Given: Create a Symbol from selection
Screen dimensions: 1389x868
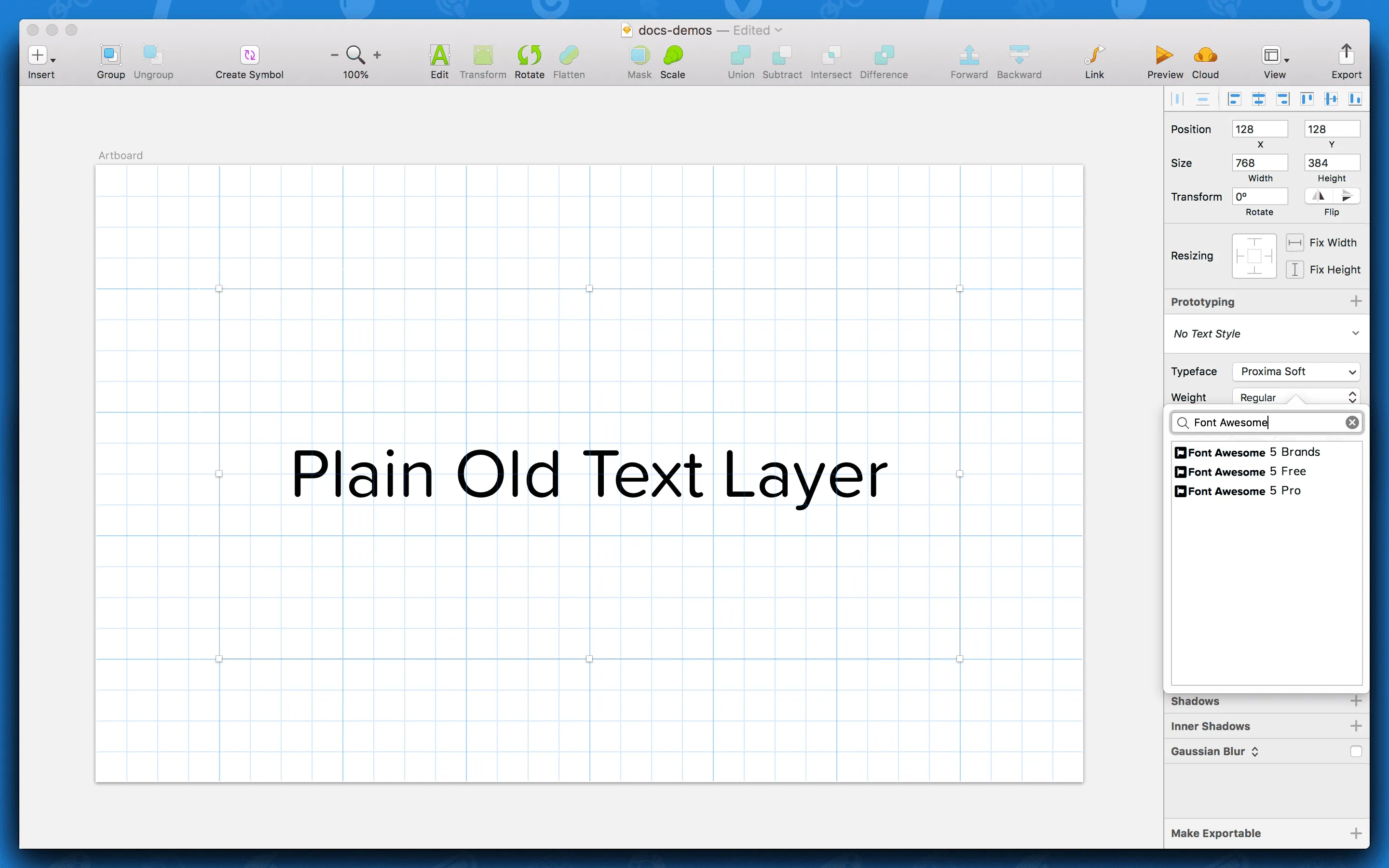Looking at the screenshot, I should (249, 60).
